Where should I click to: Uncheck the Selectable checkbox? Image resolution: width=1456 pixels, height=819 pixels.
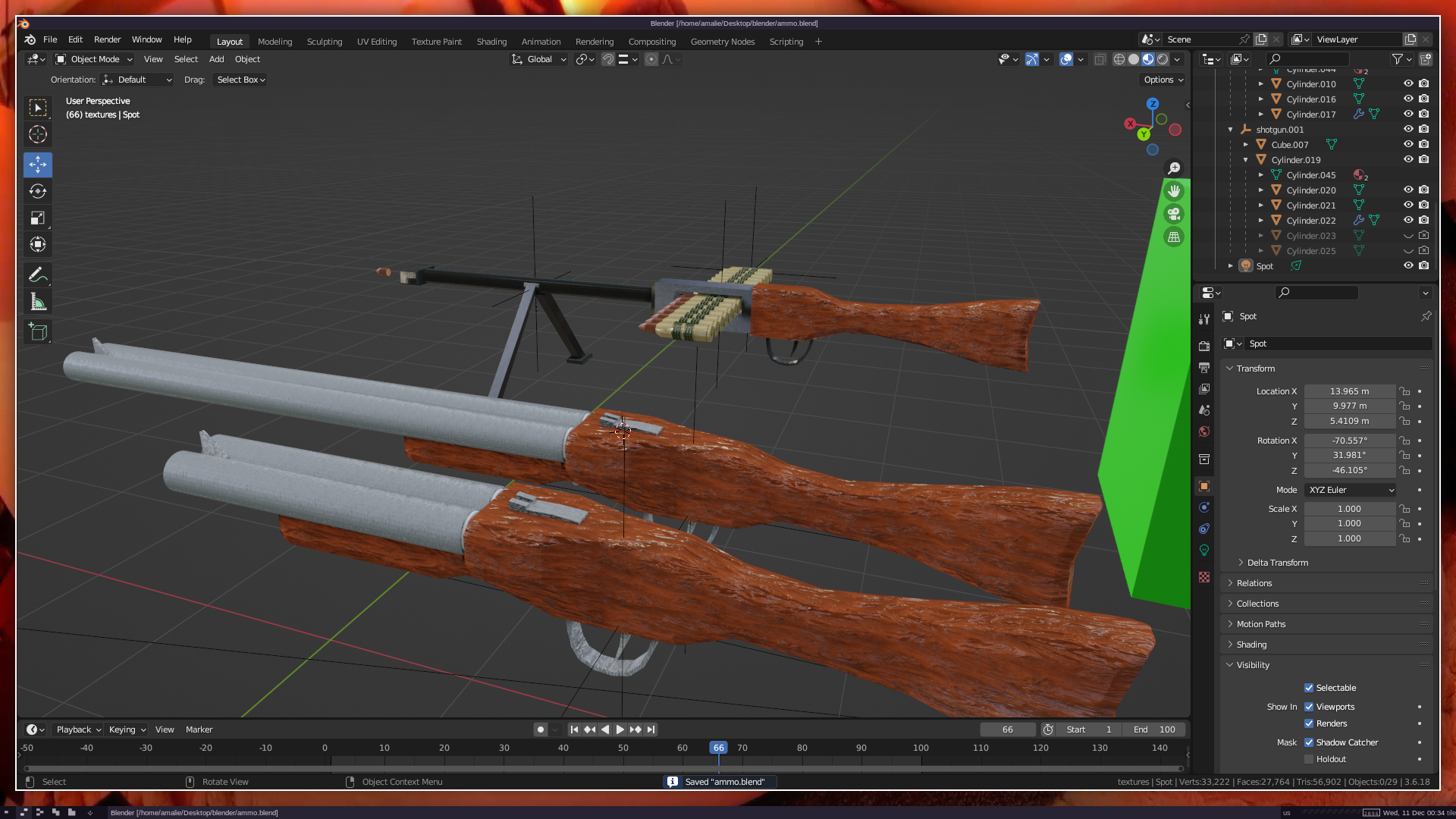[1309, 688]
